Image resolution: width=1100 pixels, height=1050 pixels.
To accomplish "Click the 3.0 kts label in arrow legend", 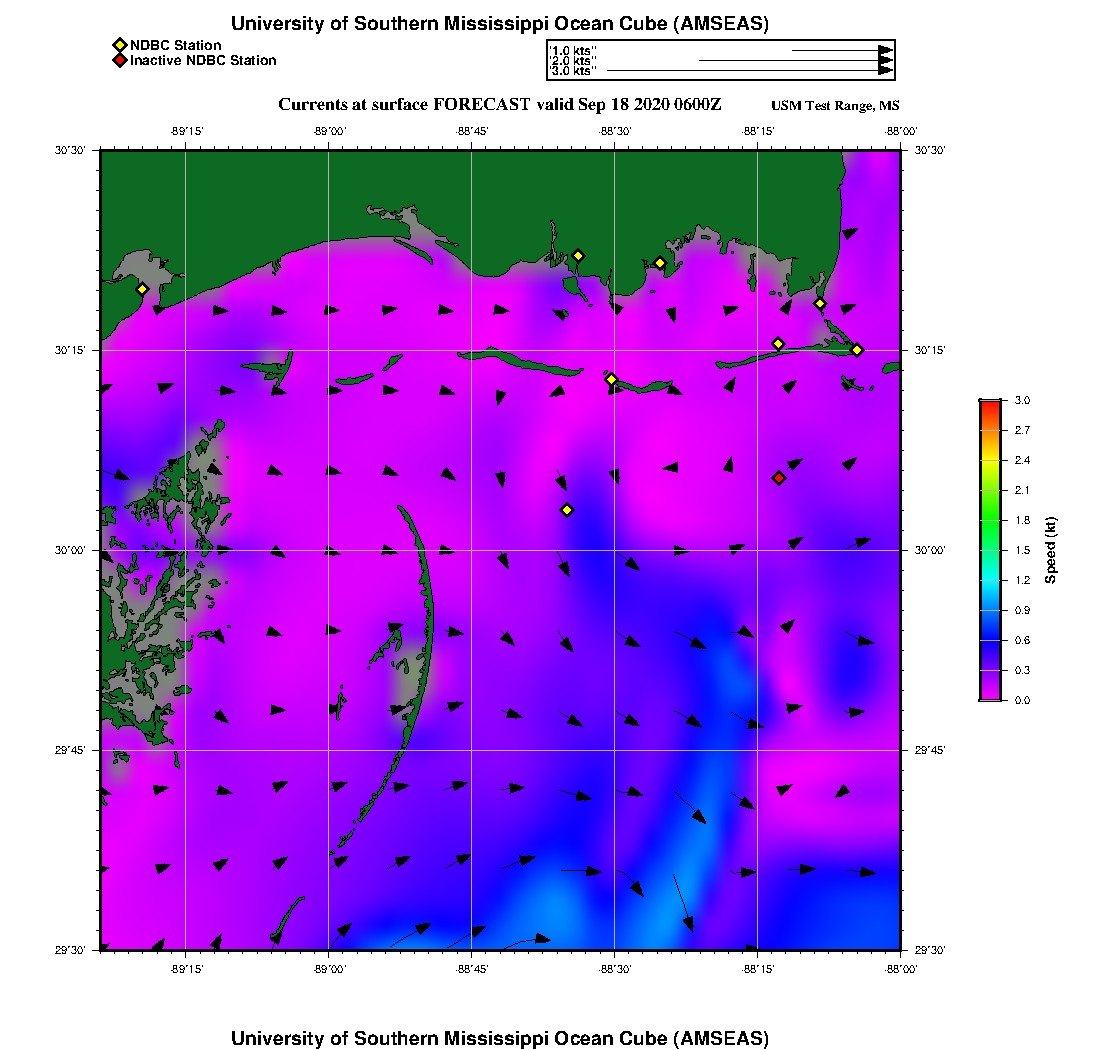I will pos(573,71).
